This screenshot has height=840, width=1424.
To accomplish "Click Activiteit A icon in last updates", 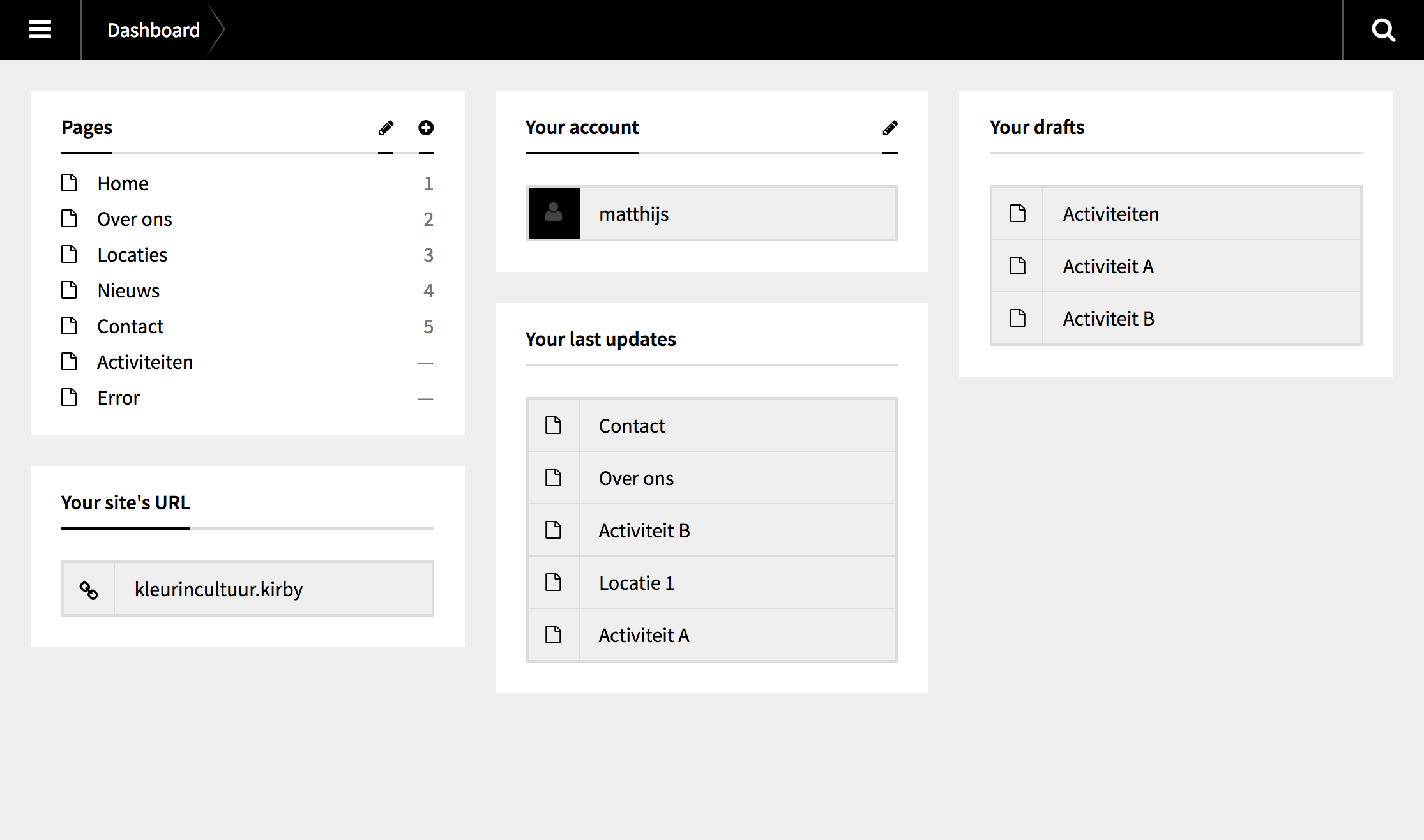I will click(x=553, y=634).
